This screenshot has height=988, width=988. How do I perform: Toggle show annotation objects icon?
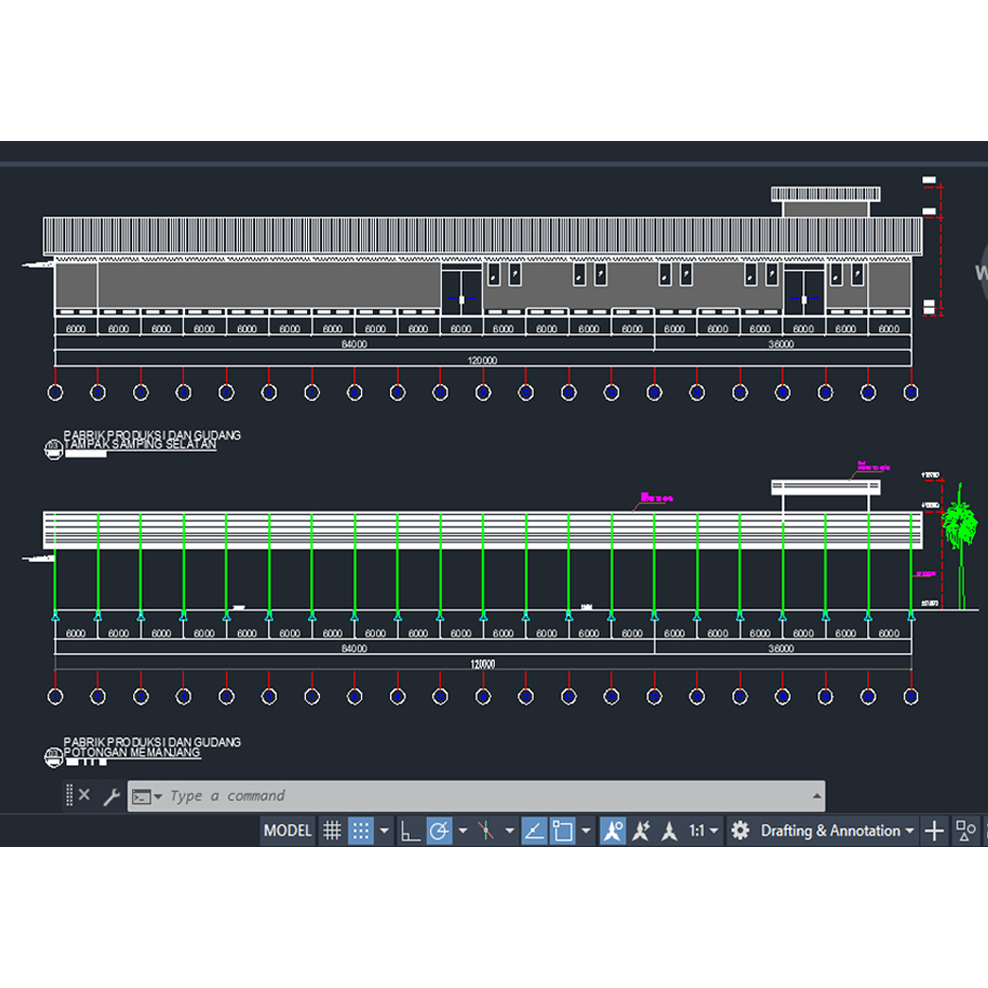612,830
